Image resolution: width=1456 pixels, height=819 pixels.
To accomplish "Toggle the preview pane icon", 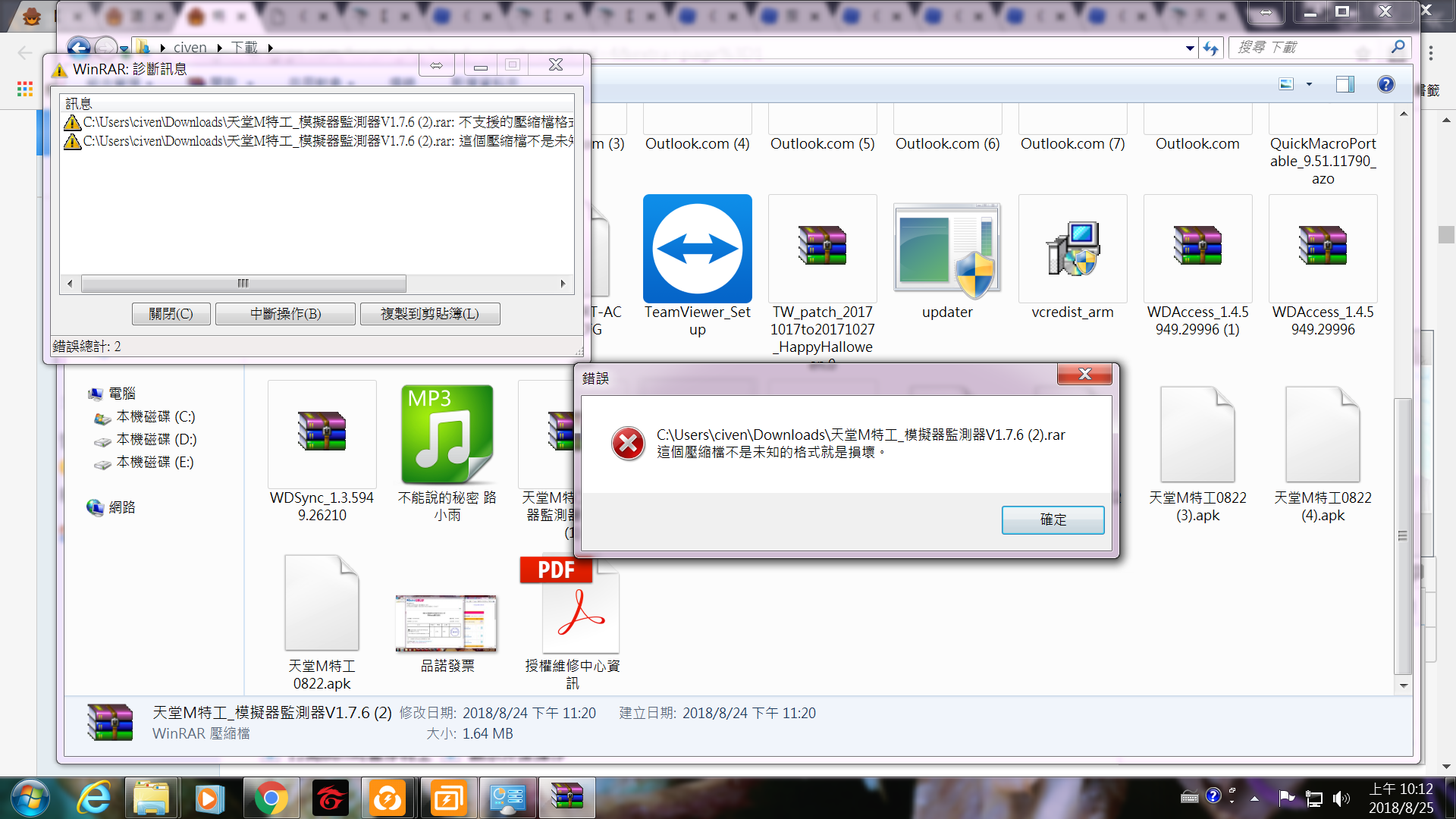I will click(x=1345, y=84).
